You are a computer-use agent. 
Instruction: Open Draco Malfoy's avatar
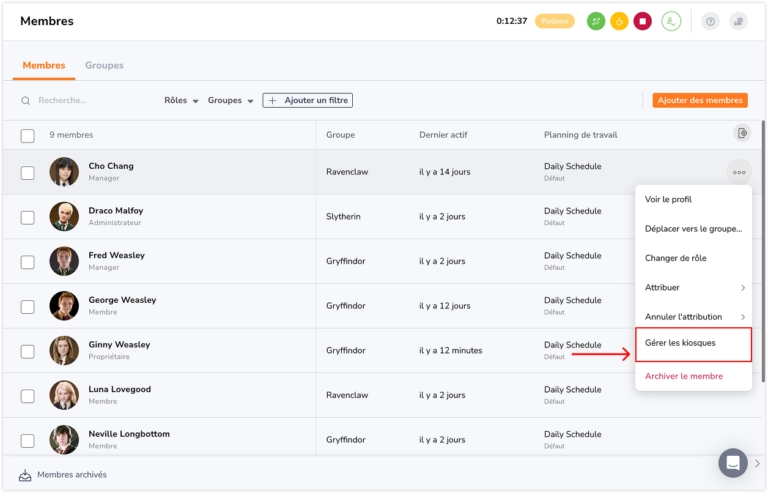point(64,216)
